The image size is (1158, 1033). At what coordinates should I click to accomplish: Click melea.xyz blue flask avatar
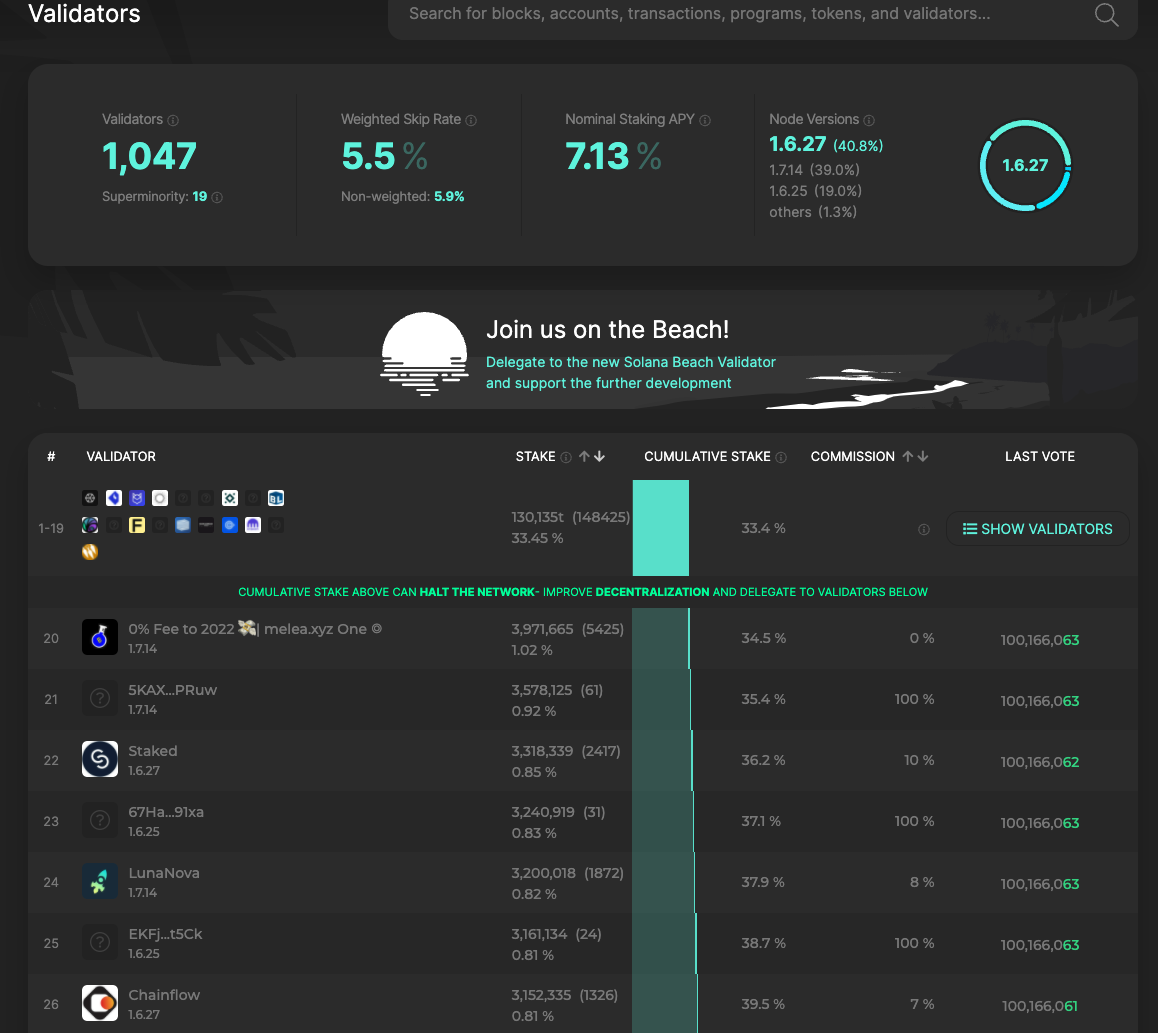[100, 637]
